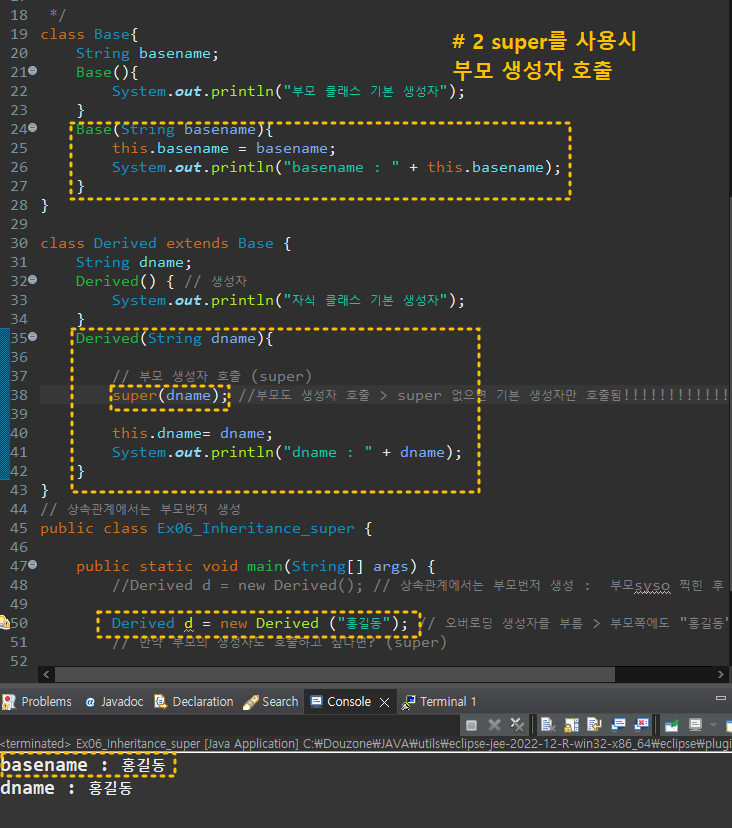Click commented '//Derived d = new Derived();' line 48
Screen dimensions: 732x828
pos(238,586)
